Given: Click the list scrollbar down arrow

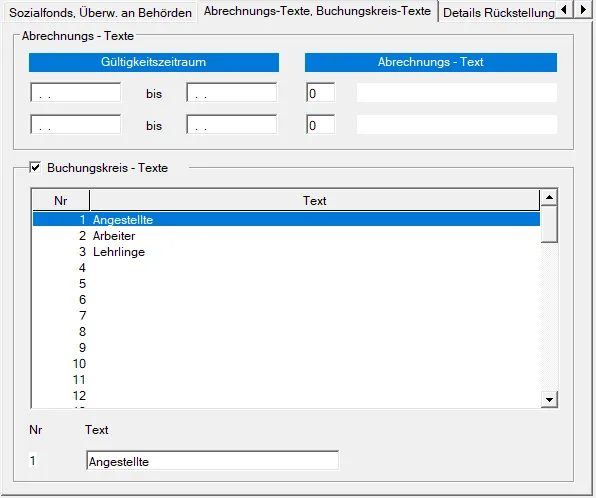Looking at the screenshot, I should point(549,400).
